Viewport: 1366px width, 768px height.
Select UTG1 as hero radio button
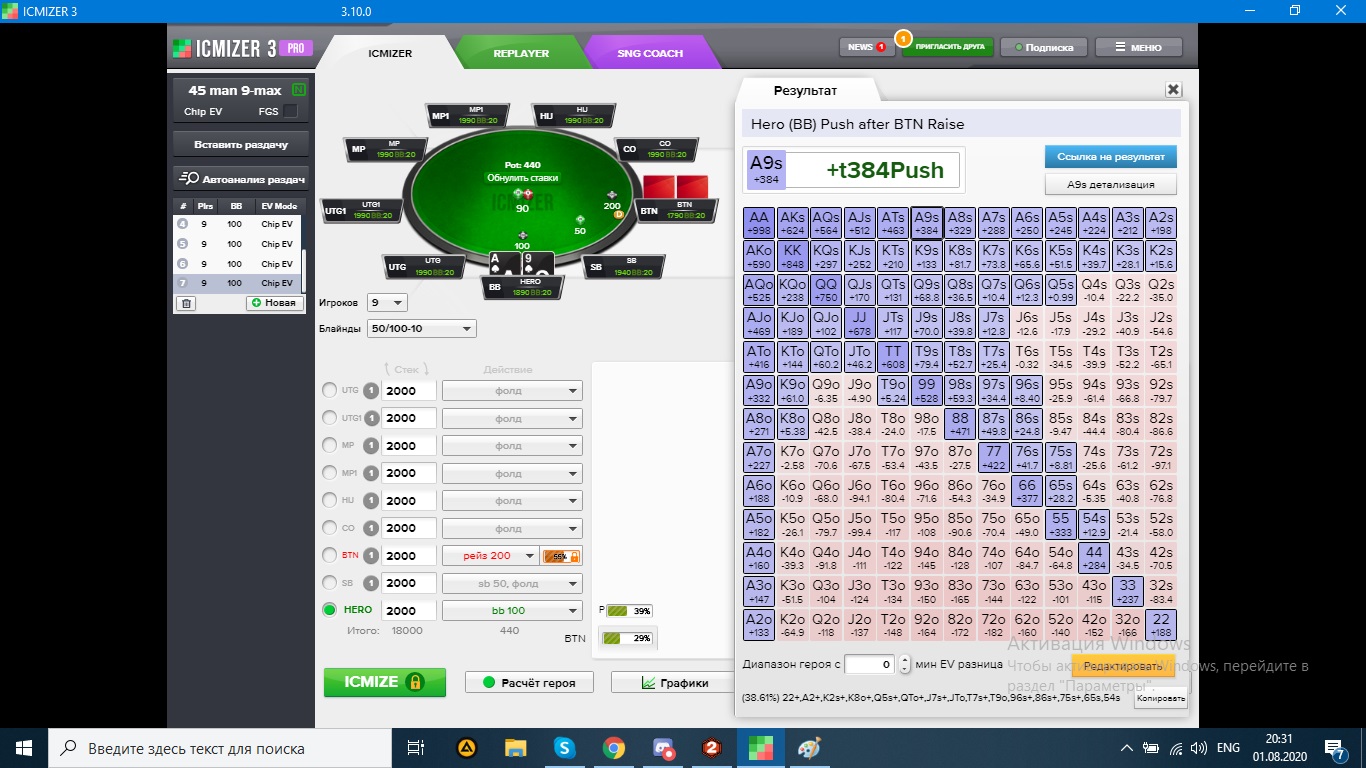tap(330, 418)
